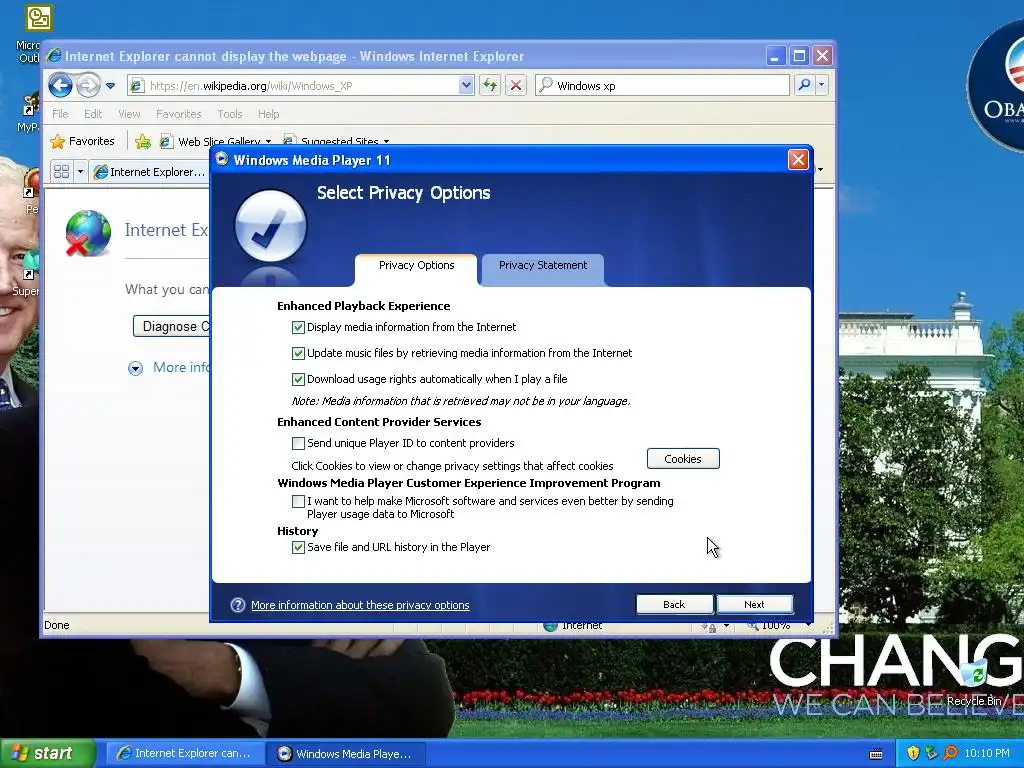
Task: Uncheck Display media information from the Internet
Action: pyautogui.click(x=298, y=327)
